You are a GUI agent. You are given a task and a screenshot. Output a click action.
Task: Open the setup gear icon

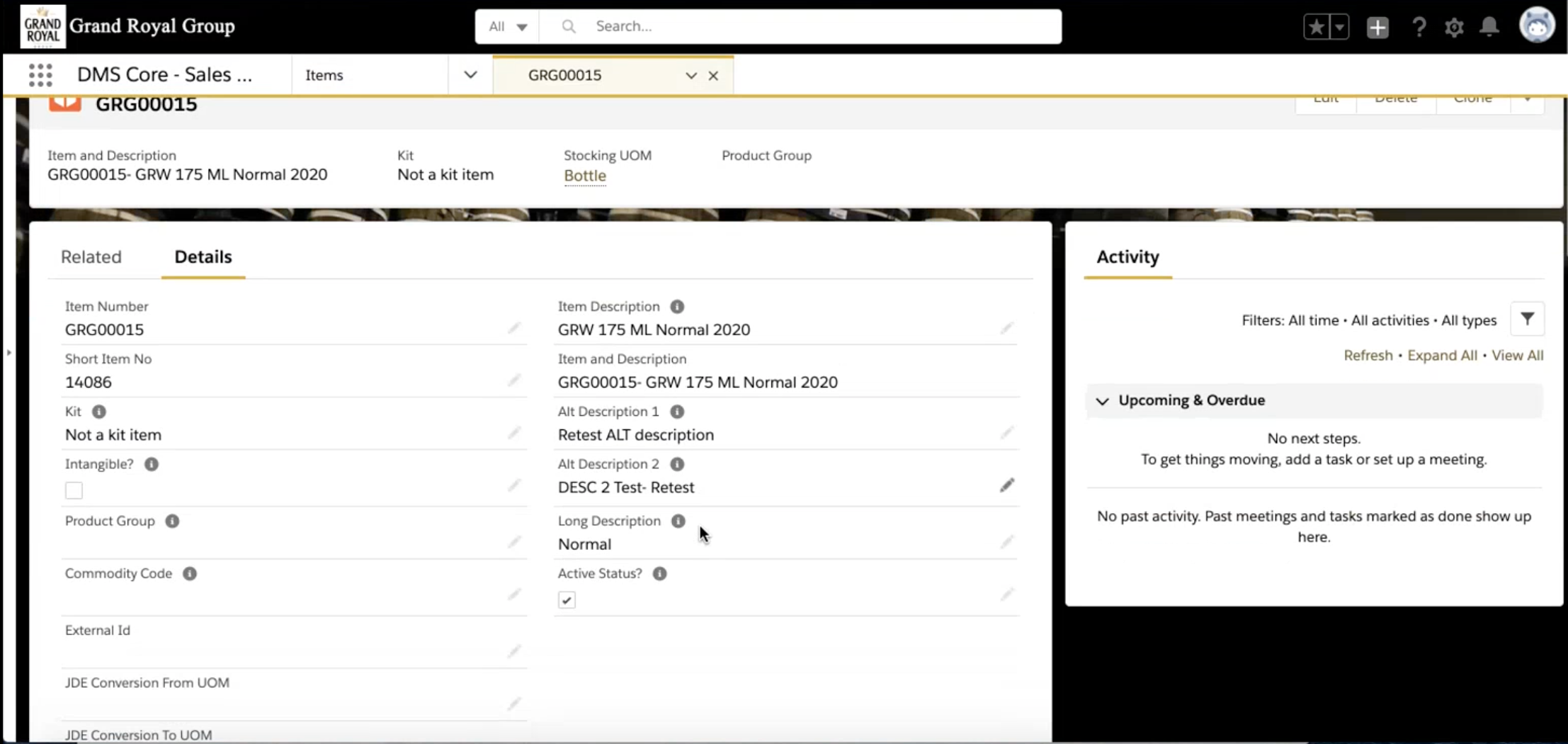1454,27
